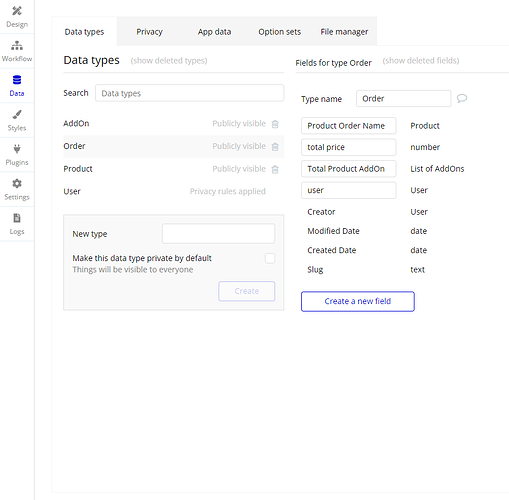Open the Logs document icon
The height and width of the screenshot is (500, 509).
click(x=17, y=218)
